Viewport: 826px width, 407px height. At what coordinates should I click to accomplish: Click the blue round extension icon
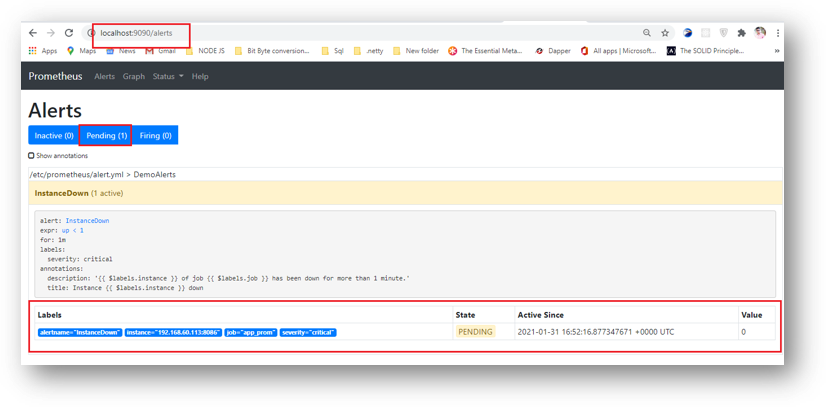click(x=687, y=33)
